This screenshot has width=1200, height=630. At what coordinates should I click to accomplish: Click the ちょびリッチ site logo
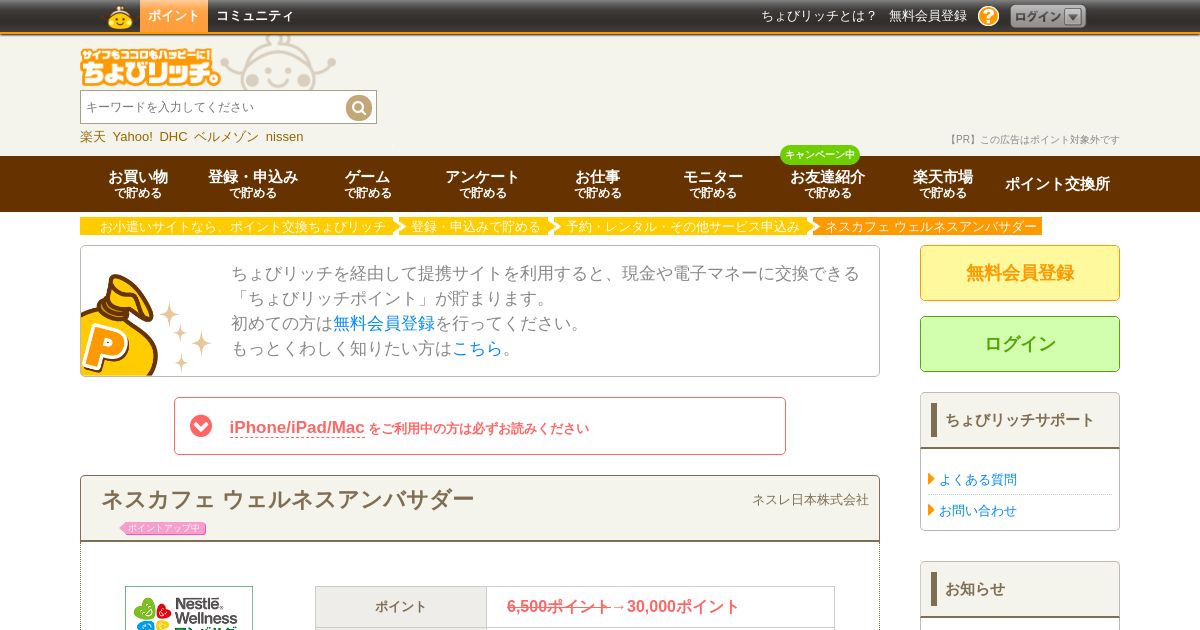tap(150, 67)
